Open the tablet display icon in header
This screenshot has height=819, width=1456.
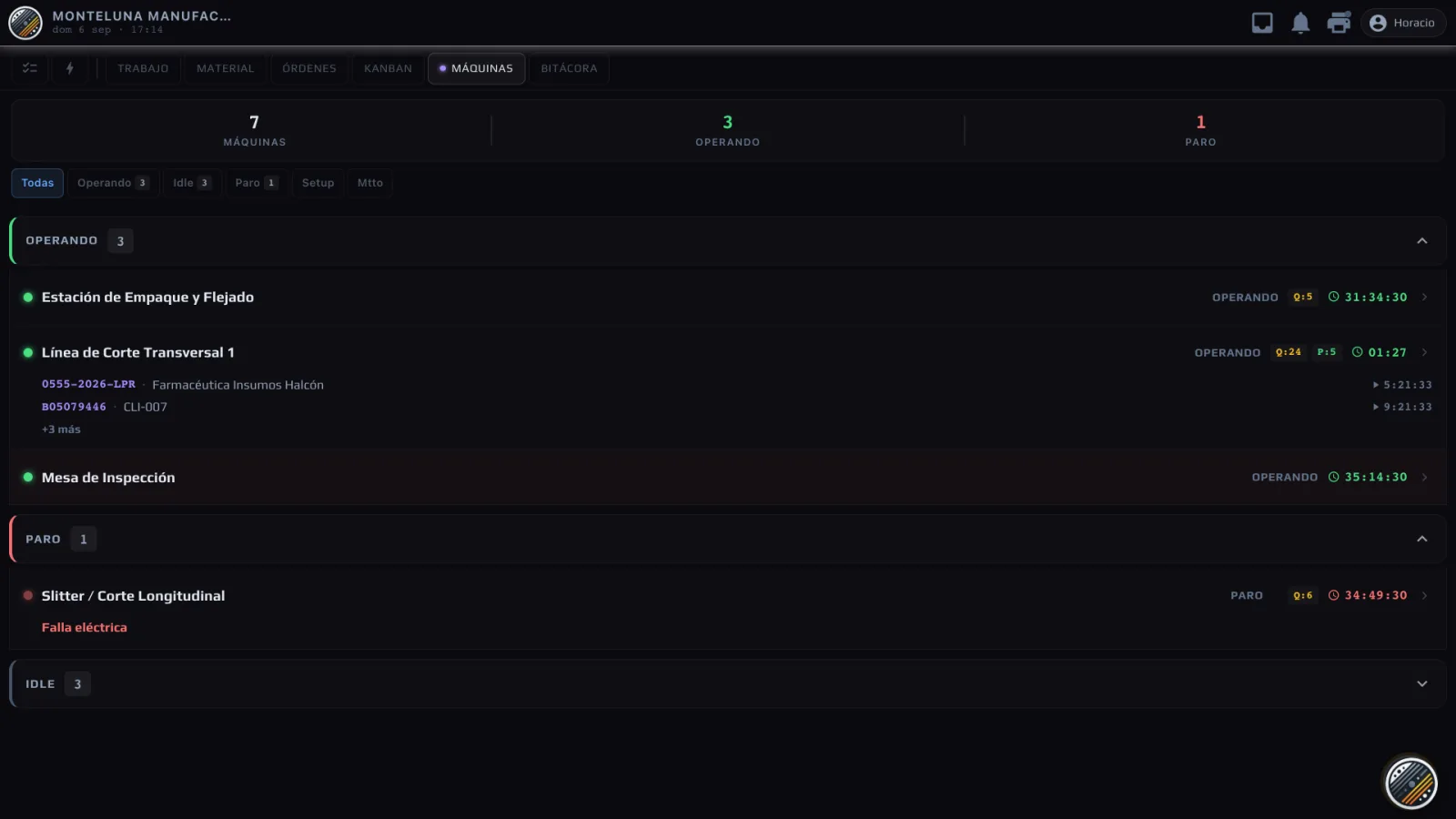coord(1262,23)
